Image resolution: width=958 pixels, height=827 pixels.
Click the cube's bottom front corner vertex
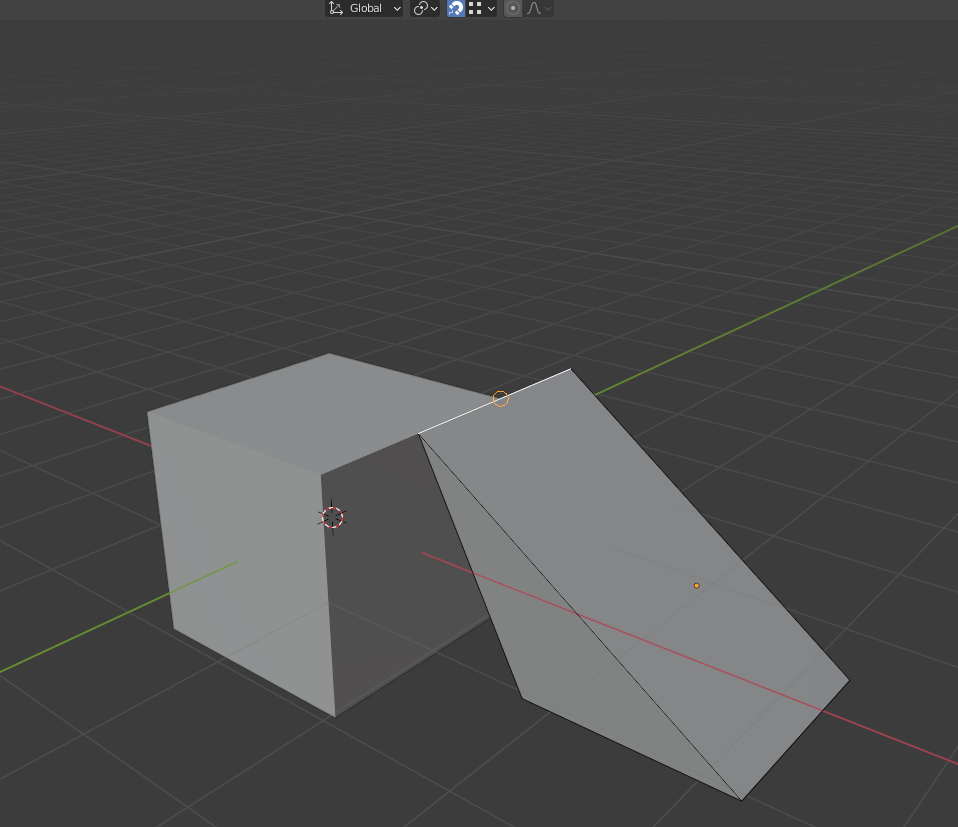[335, 716]
